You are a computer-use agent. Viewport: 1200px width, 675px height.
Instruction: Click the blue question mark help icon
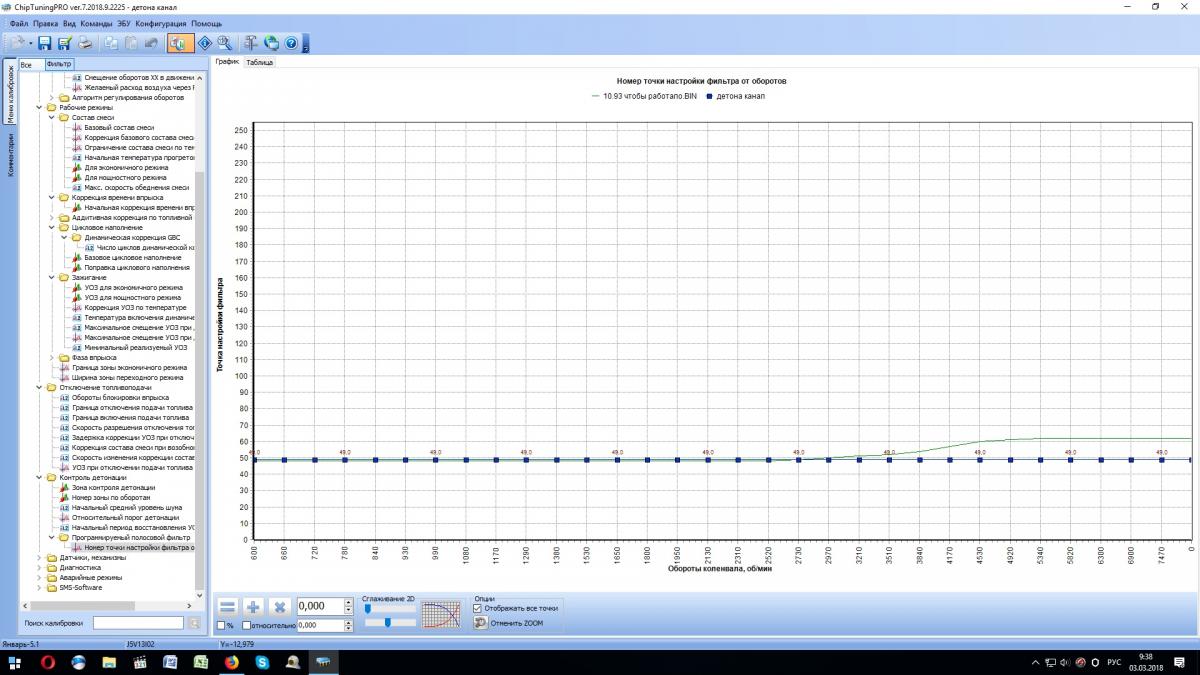[x=291, y=43]
